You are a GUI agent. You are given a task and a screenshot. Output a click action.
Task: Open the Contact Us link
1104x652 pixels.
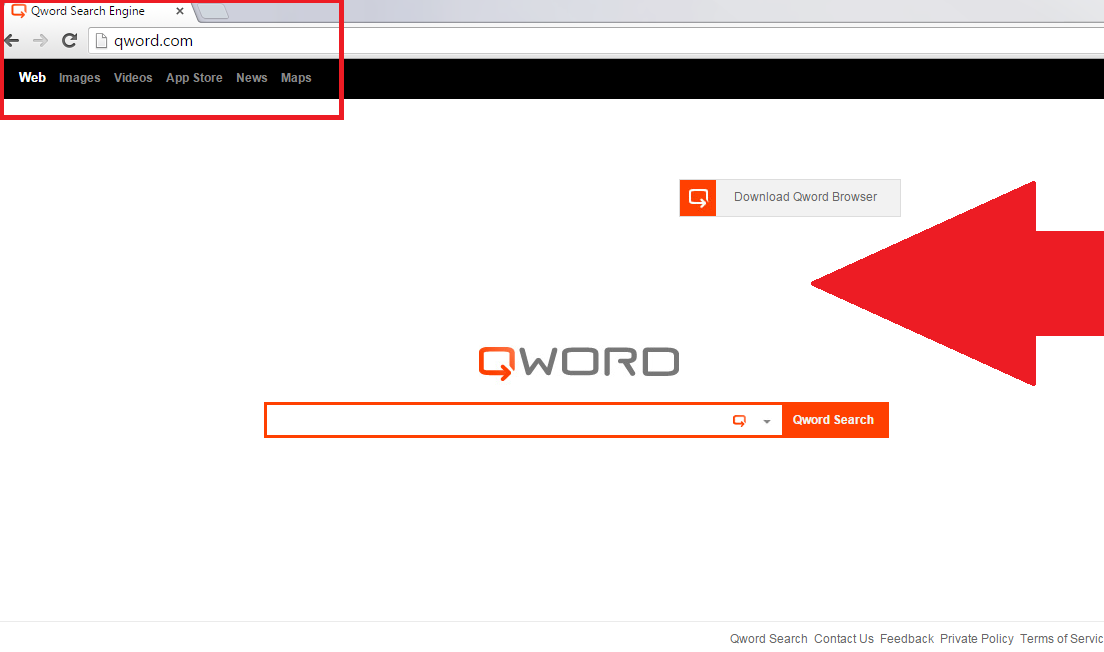[x=843, y=639]
